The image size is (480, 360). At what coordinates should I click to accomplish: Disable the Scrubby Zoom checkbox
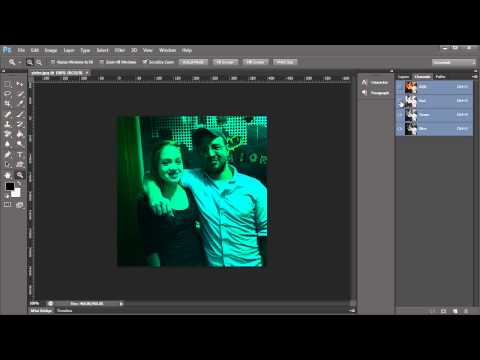point(145,62)
